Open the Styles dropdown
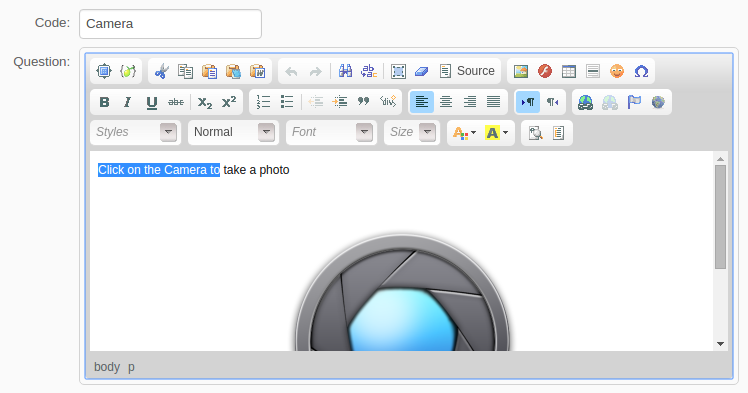 click(x=135, y=132)
